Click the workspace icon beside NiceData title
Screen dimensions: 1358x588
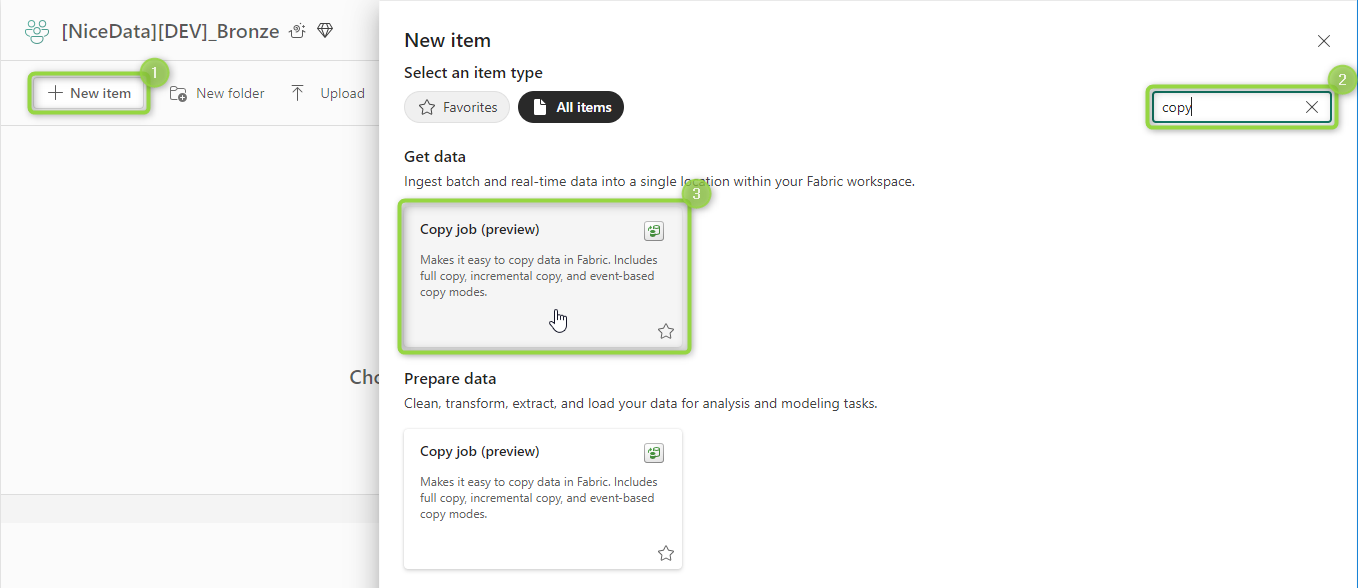pos(37,32)
